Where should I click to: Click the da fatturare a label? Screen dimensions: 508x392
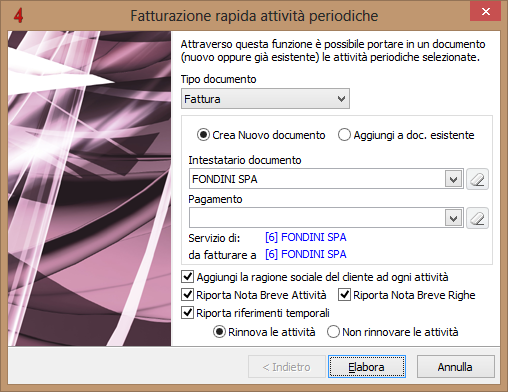pyautogui.click(x=222, y=255)
